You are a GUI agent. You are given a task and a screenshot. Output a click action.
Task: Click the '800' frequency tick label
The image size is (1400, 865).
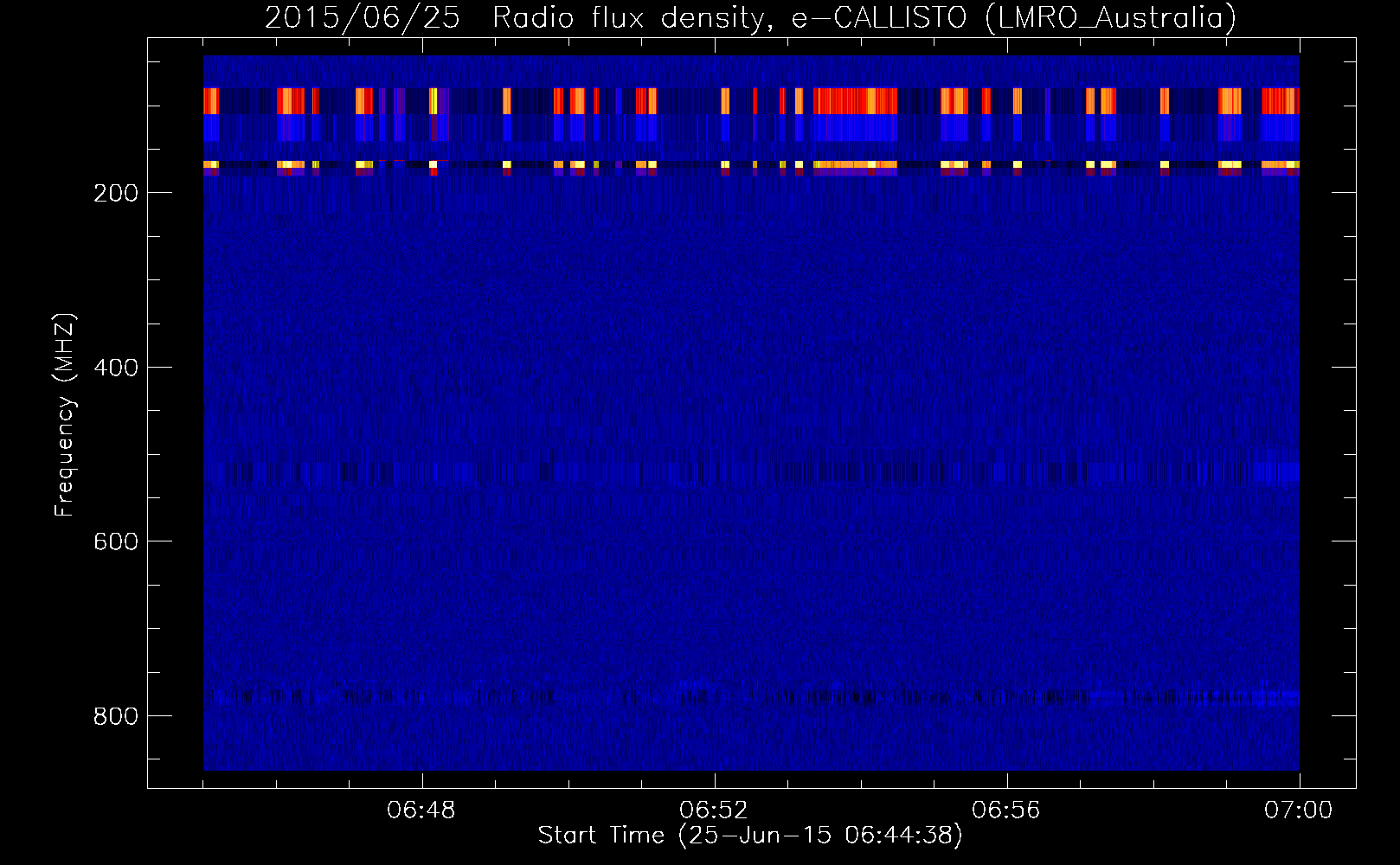click(x=116, y=716)
